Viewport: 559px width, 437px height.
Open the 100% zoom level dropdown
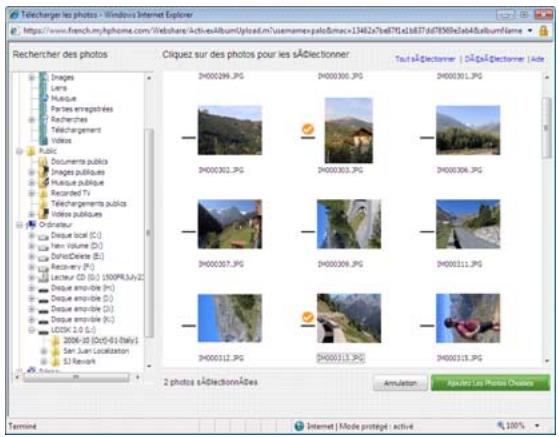pos(537,425)
